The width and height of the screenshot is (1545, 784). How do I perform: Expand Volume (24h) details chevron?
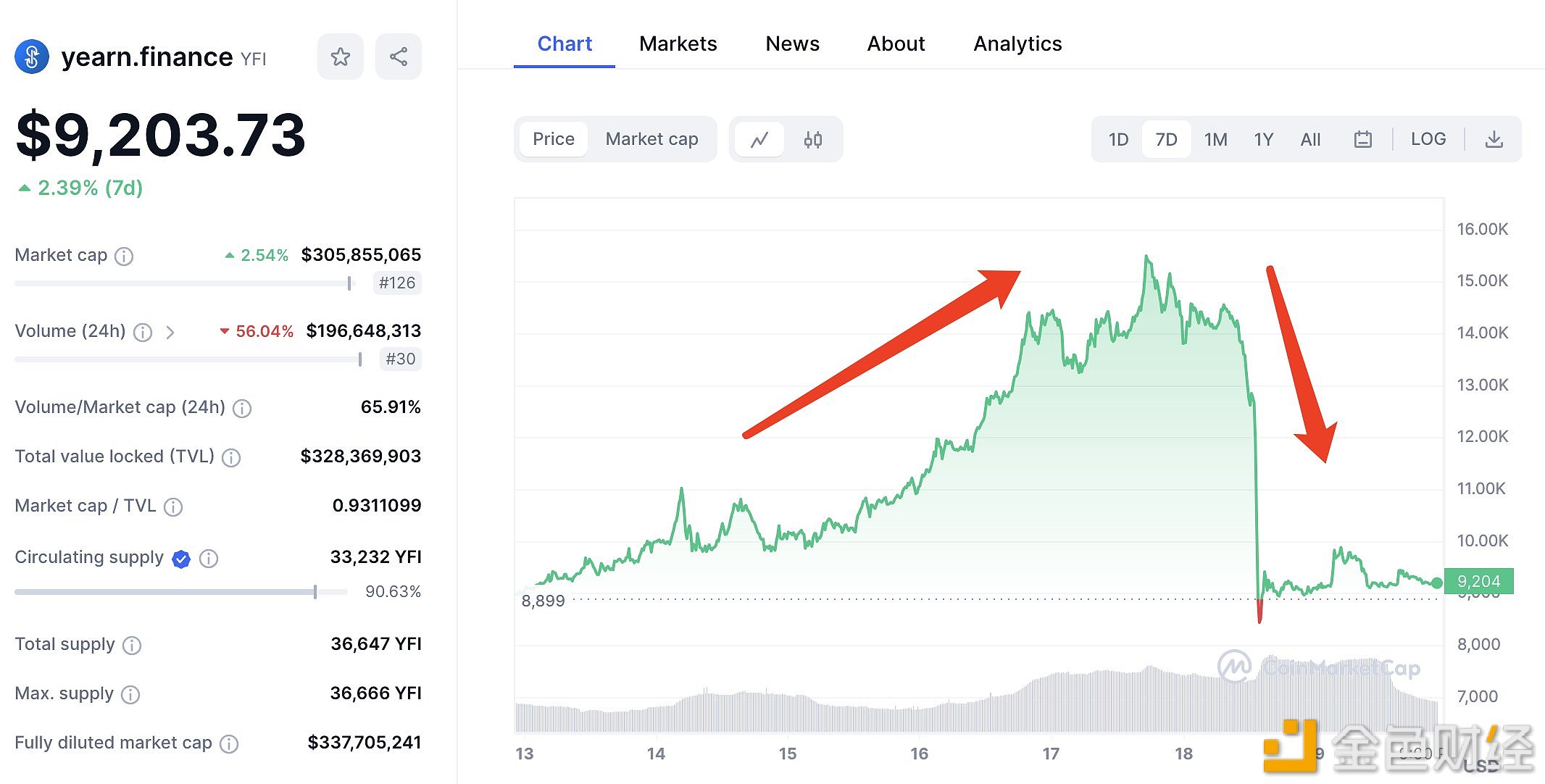click(x=170, y=333)
